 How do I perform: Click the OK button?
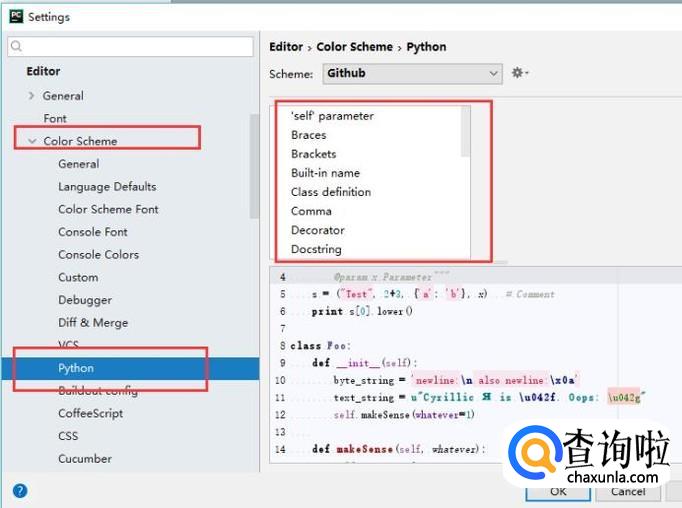tap(558, 492)
